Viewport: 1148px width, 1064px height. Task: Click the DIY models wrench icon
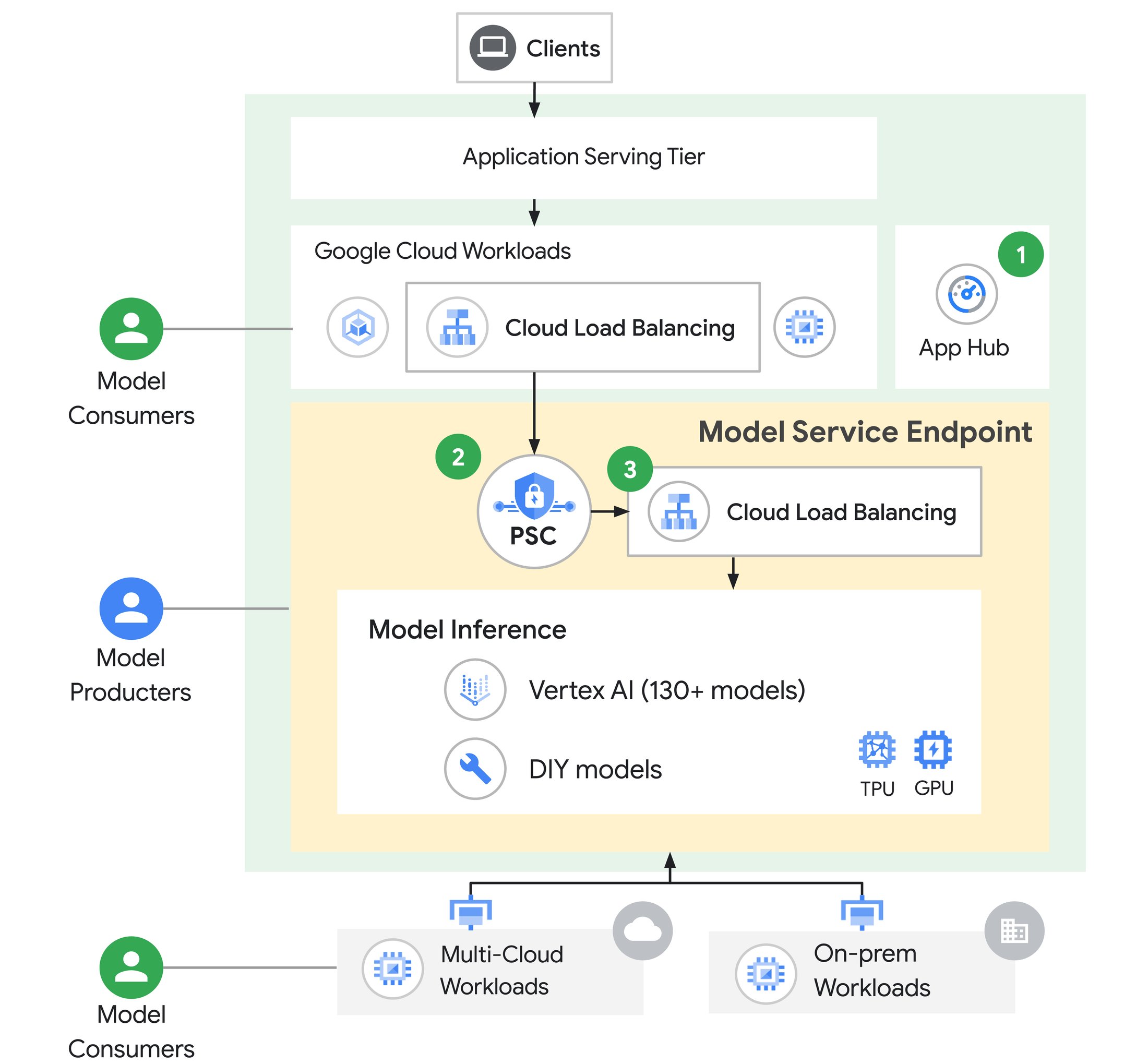click(474, 768)
